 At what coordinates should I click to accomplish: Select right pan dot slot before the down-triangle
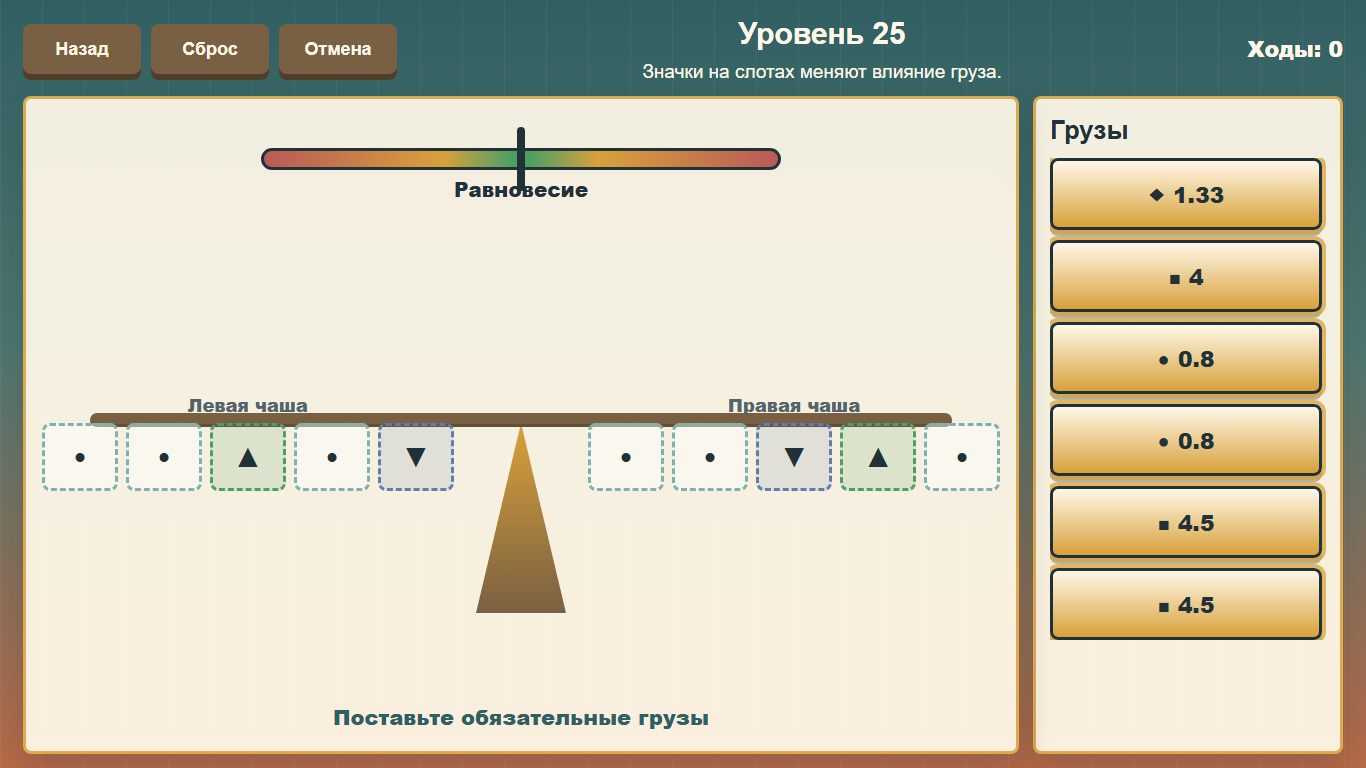click(710, 457)
